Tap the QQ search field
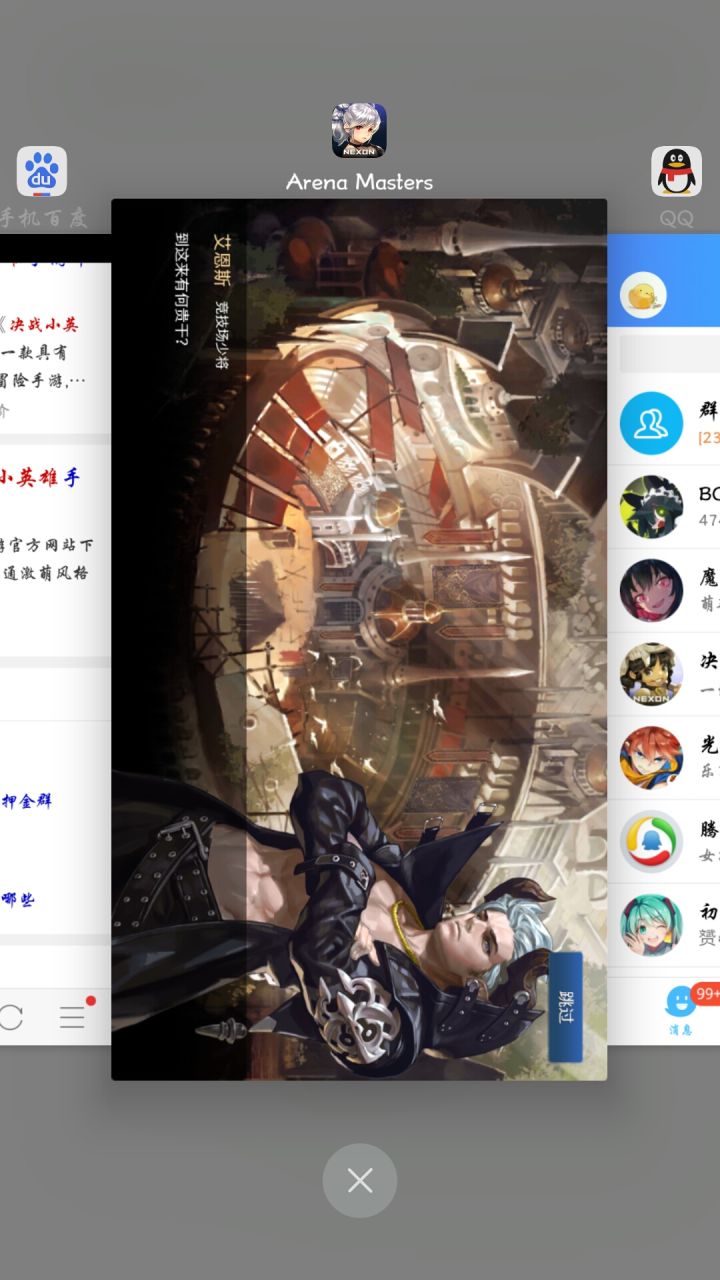720x1280 pixels. point(669,354)
